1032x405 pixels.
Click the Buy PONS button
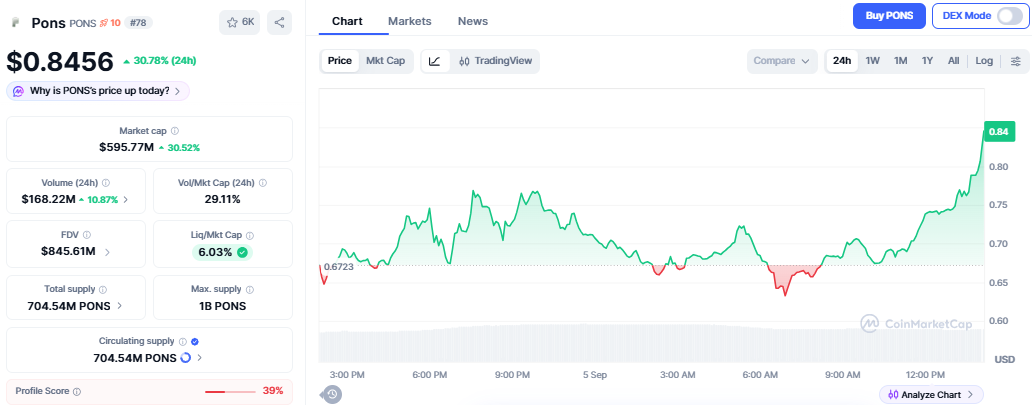889,16
